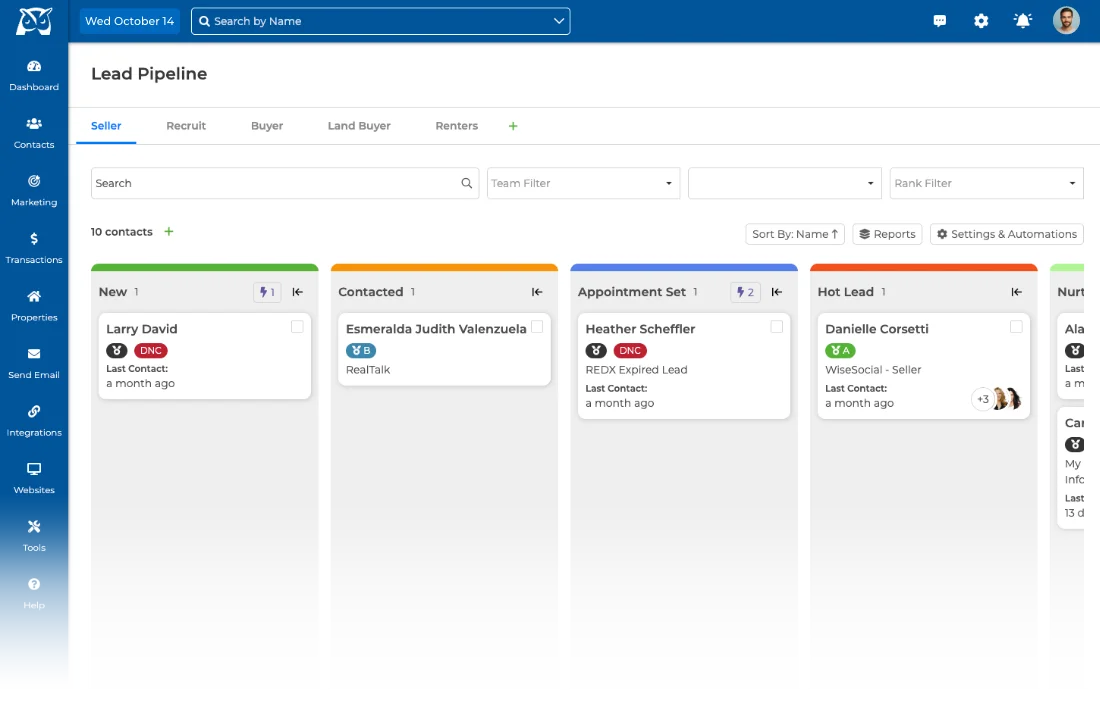The height and width of the screenshot is (702, 1100).
Task: Switch to the Seller tab
Action: click(106, 126)
